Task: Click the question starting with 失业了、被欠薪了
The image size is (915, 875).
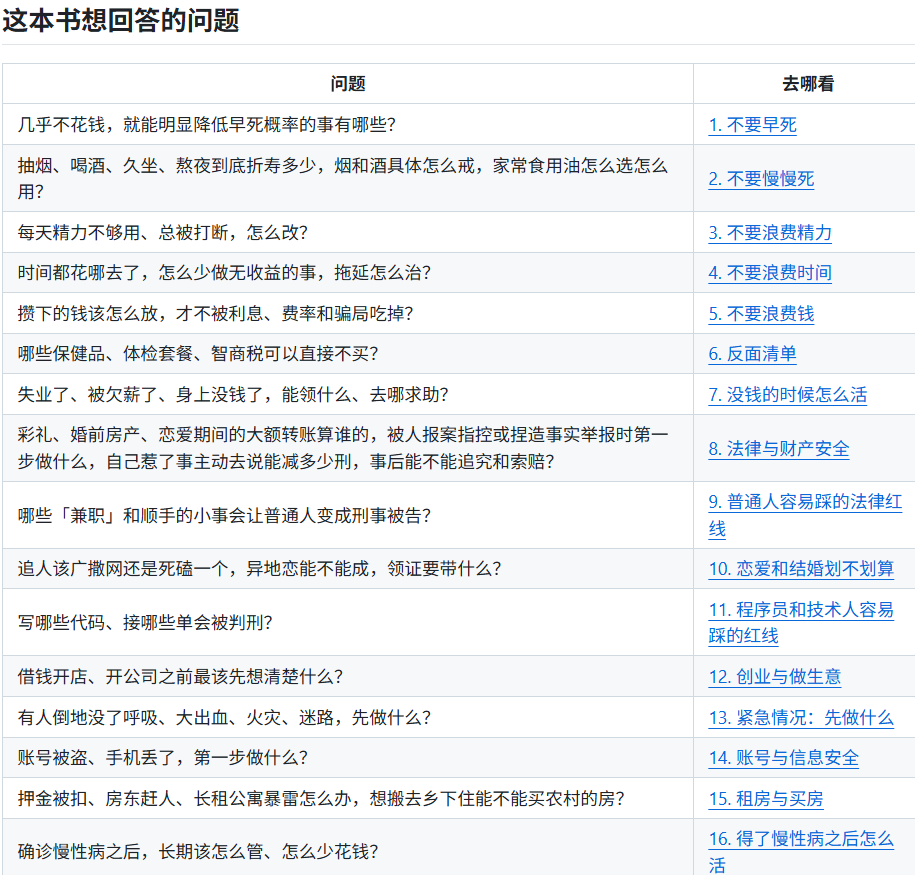Action: (233, 395)
